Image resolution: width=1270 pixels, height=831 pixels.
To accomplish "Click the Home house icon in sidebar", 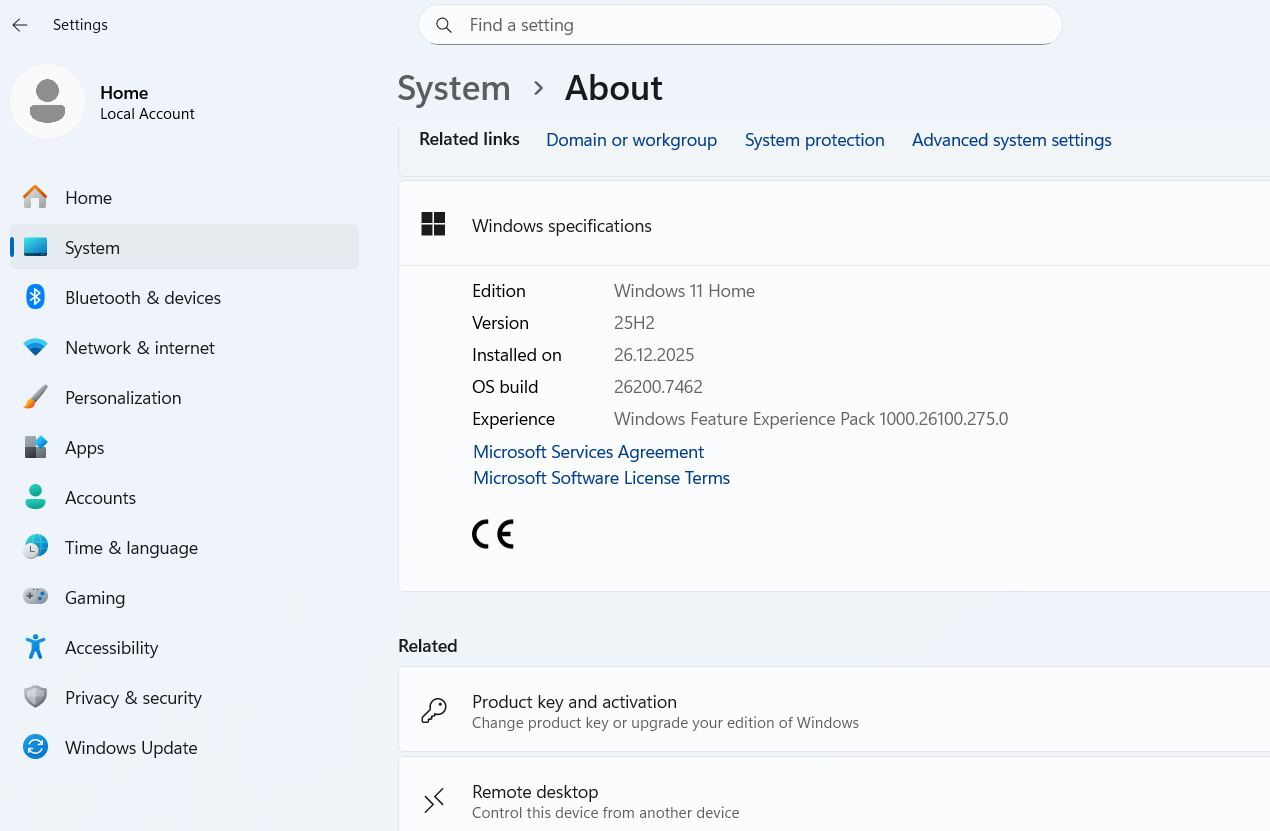I will (36, 198).
